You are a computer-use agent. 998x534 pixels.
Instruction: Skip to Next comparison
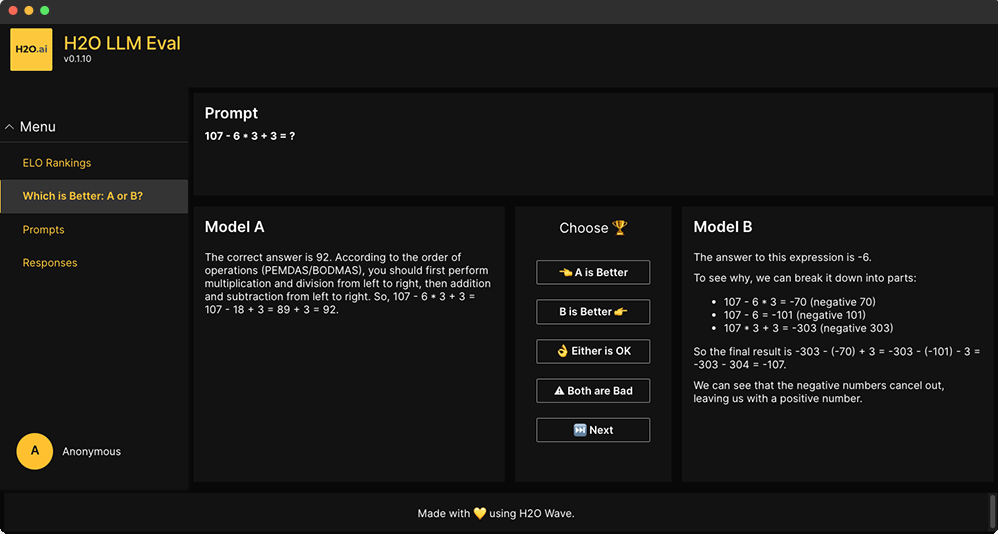coord(593,430)
